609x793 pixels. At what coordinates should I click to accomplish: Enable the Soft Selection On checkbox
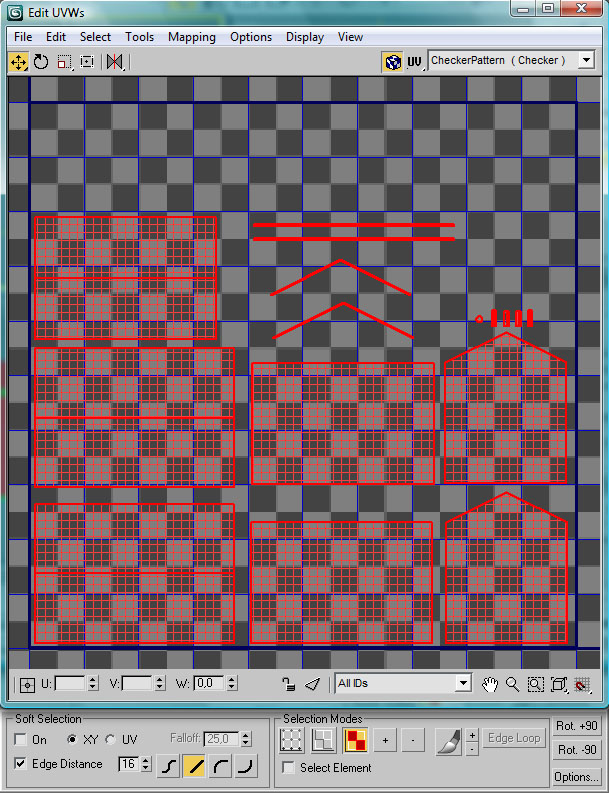tap(22, 740)
